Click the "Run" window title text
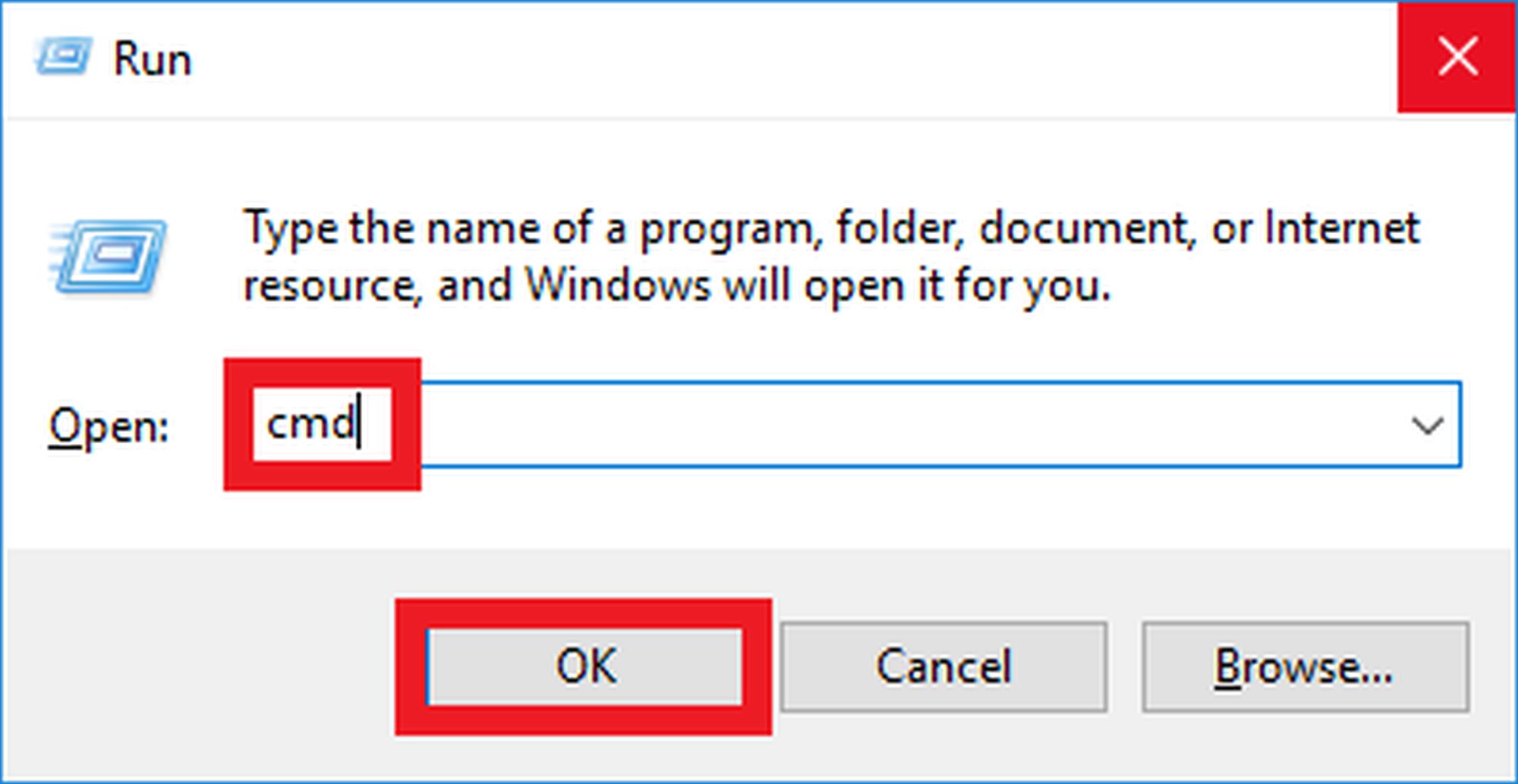Screen dimensions: 1518x784 [x=152, y=59]
